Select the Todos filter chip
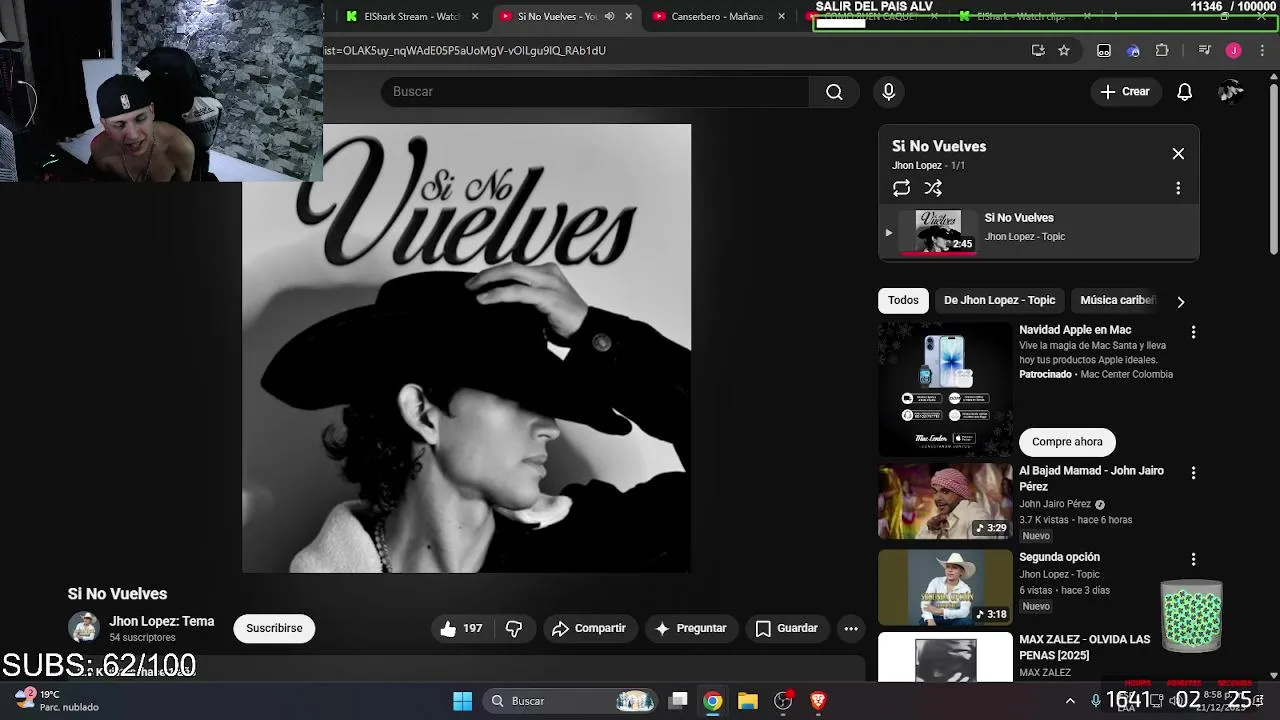 903,300
